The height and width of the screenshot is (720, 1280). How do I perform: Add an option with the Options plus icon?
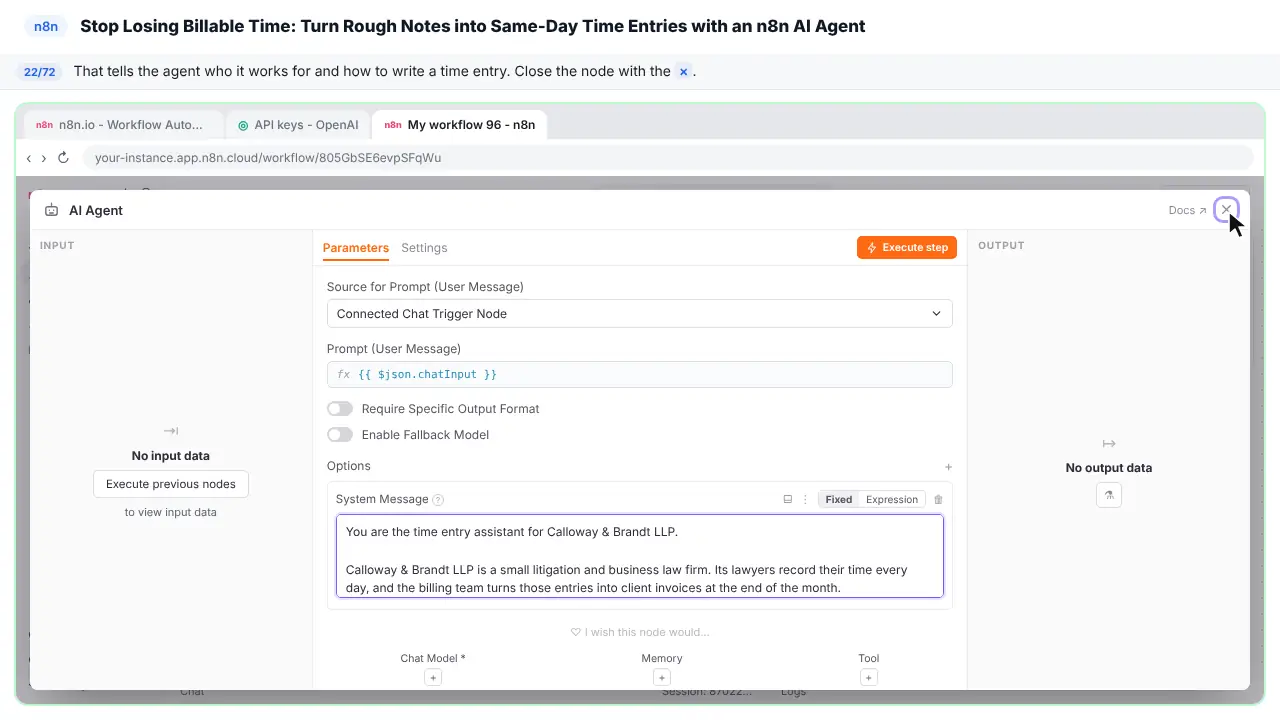click(x=948, y=467)
